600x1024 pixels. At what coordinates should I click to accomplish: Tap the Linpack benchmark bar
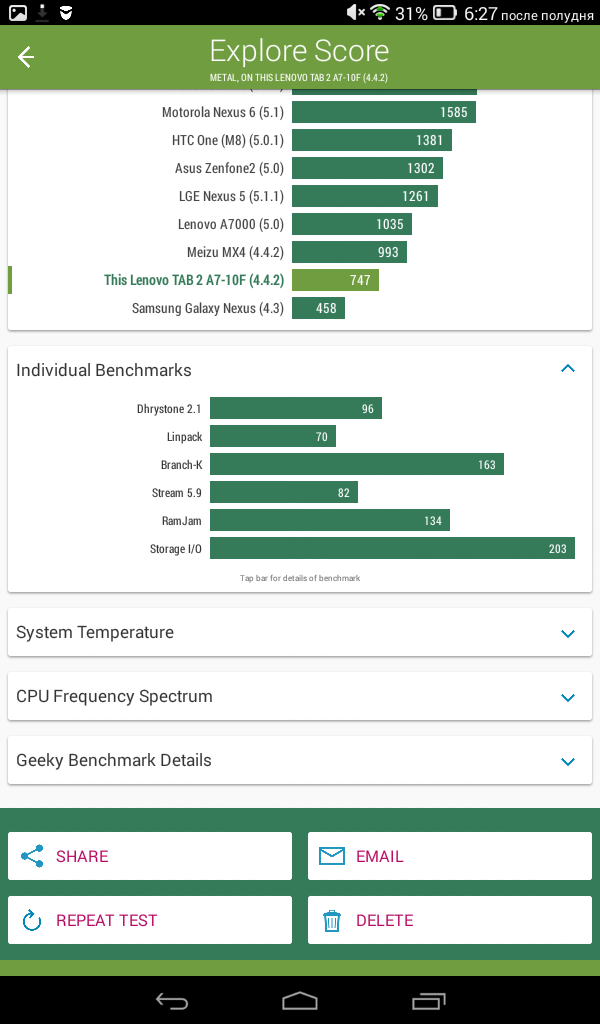tap(273, 436)
